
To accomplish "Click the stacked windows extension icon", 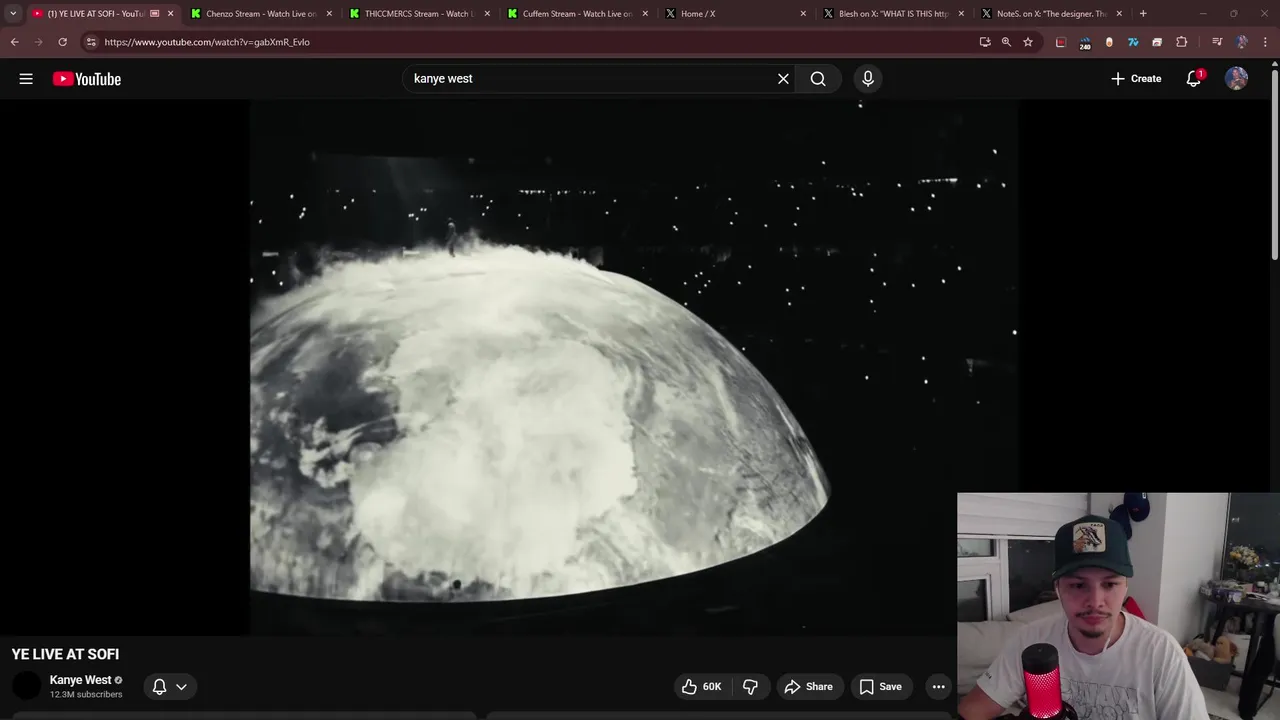I will (x=1157, y=42).
